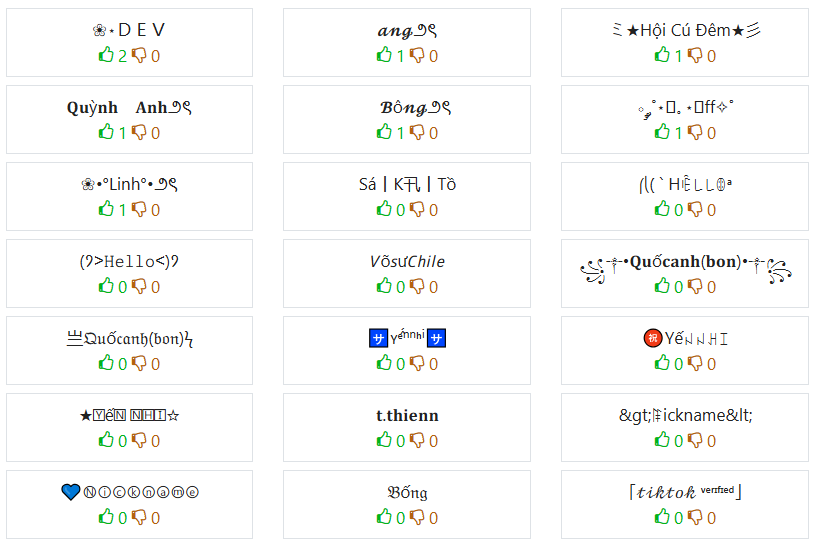Thumbs up the Hội Cú Đêm nickname
The height and width of the screenshot is (543, 814).
coord(662,55)
